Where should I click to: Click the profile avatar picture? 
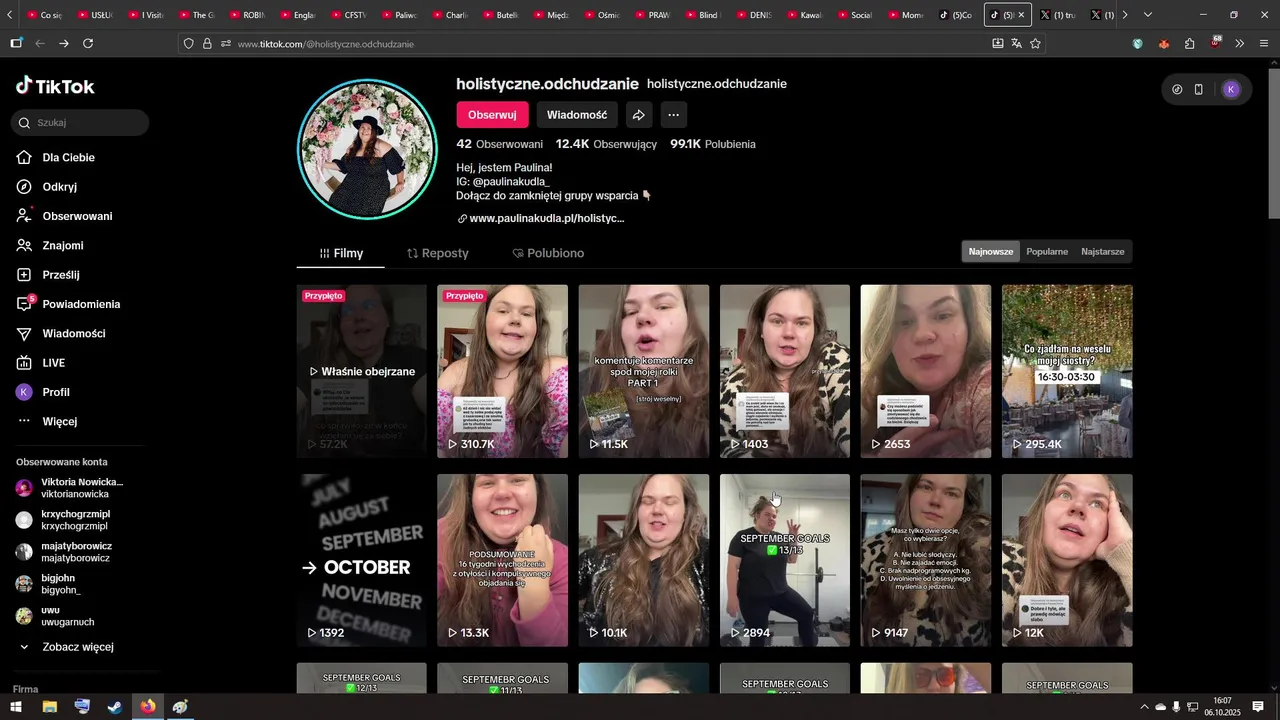368,149
